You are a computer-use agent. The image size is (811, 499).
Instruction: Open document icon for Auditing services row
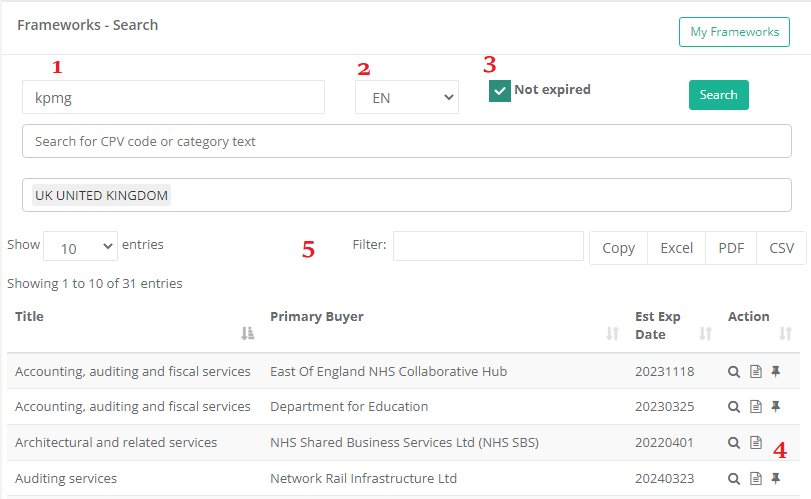coord(756,479)
